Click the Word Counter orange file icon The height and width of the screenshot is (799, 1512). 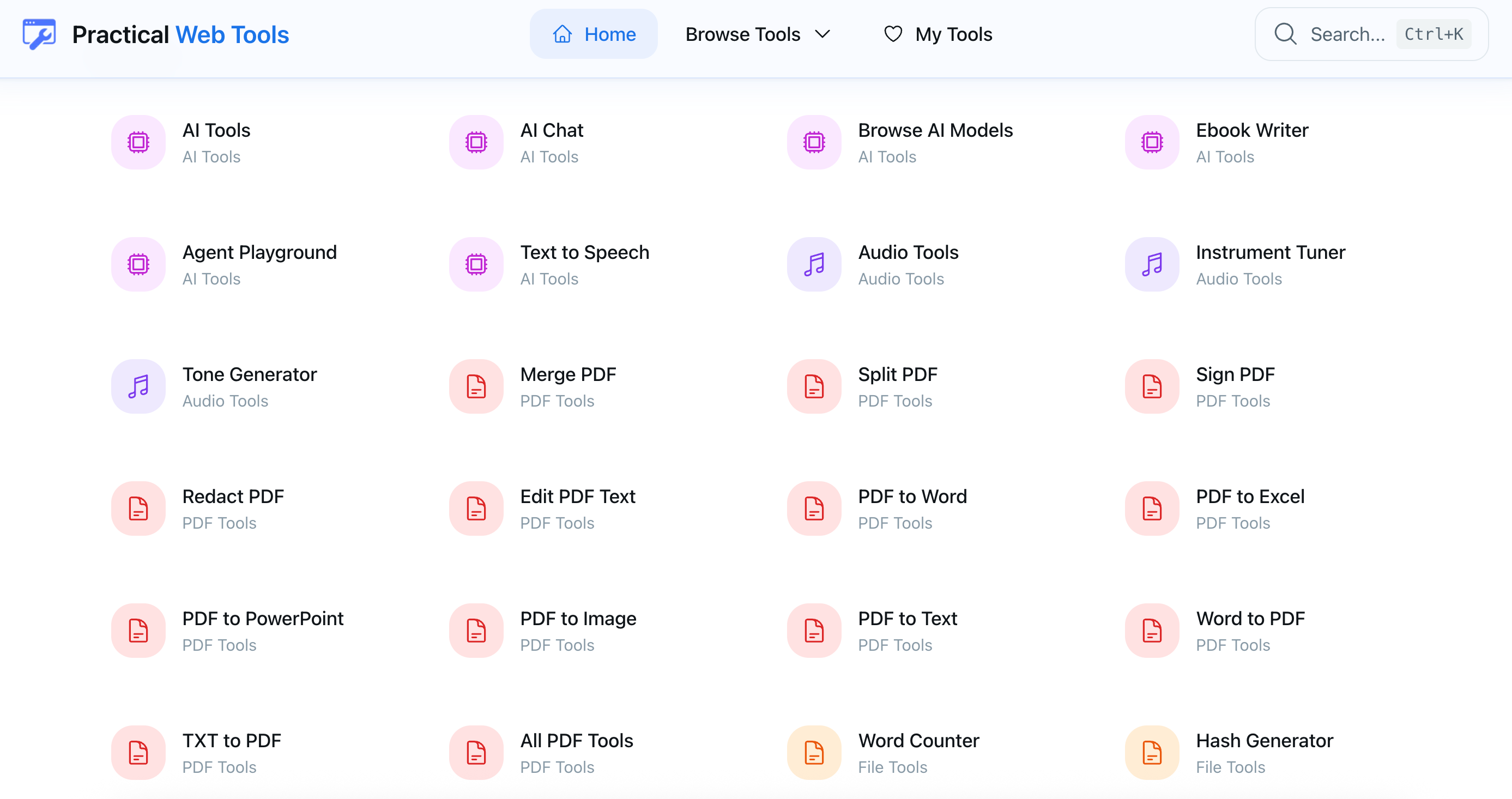coord(814,753)
